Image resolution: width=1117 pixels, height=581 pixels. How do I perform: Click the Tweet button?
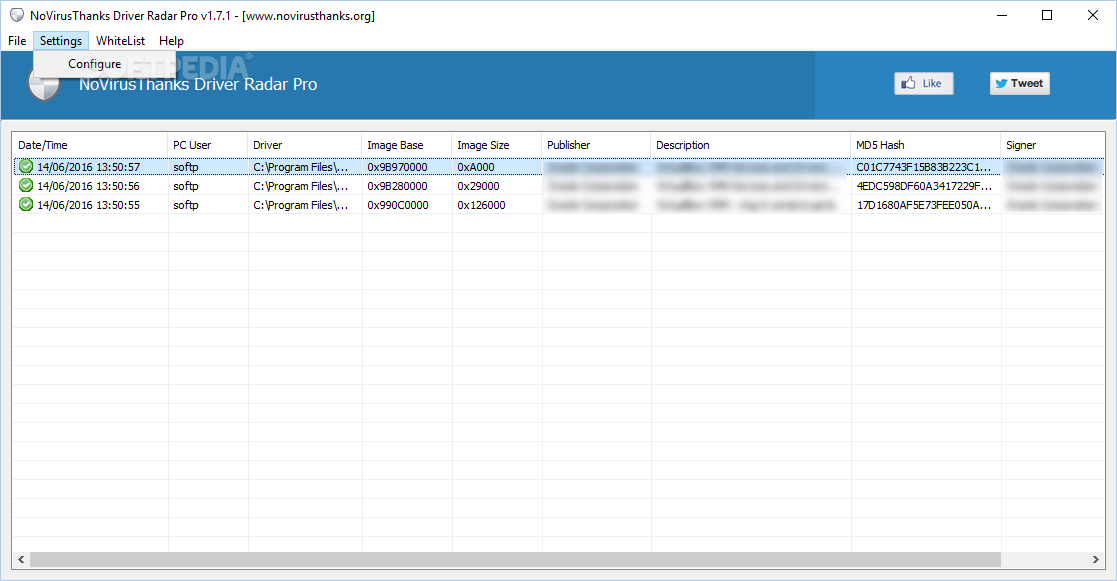coord(1019,83)
